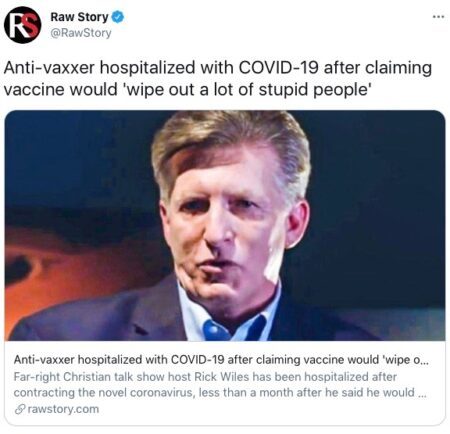
Task: Click the gray card description starting 'Far-right Christian'
Action: 220,385
